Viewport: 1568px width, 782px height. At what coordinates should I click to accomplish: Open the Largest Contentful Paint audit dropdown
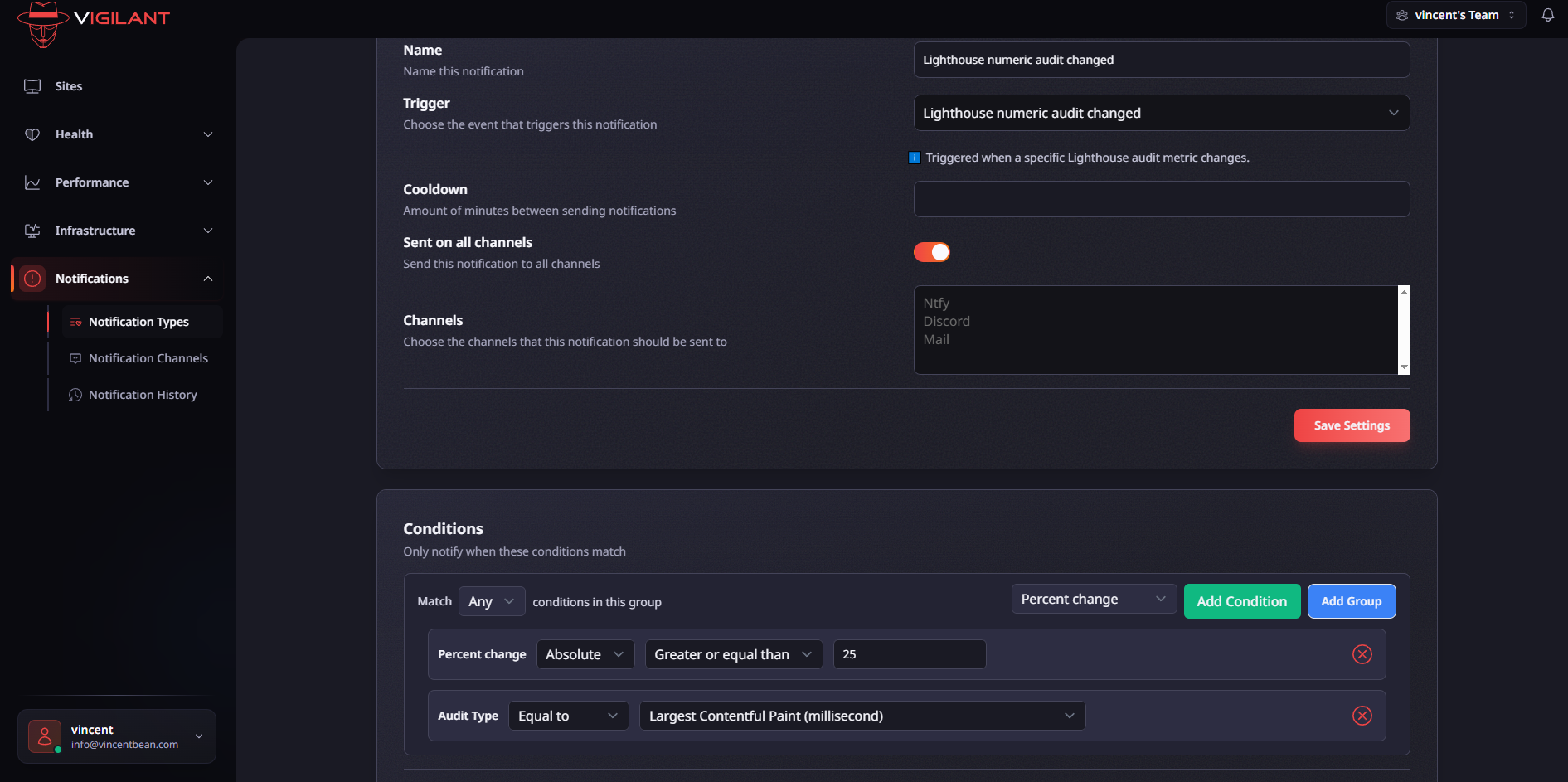(x=862, y=715)
